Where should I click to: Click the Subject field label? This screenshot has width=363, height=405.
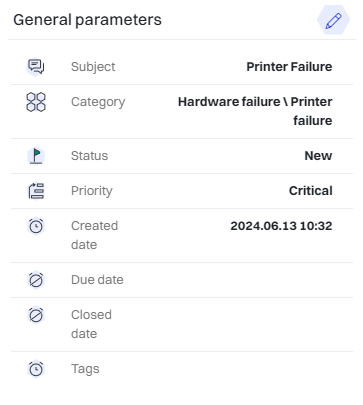tap(93, 67)
